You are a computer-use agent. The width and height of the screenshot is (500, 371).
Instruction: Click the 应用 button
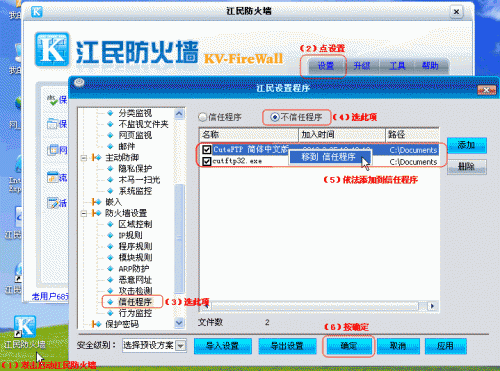point(445,346)
